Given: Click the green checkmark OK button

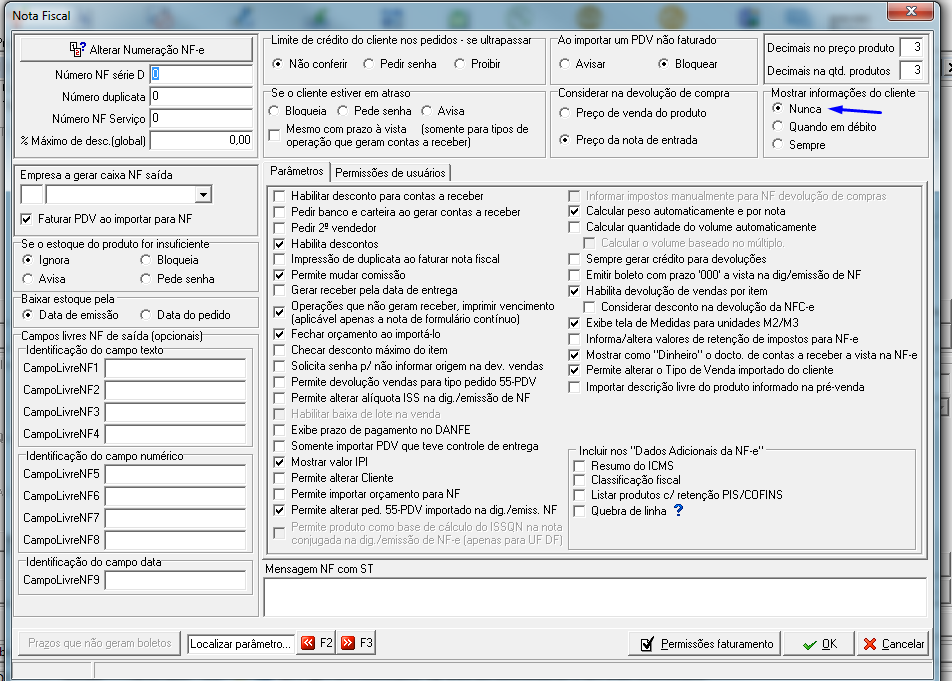Looking at the screenshot, I should [x=819, y=644].
